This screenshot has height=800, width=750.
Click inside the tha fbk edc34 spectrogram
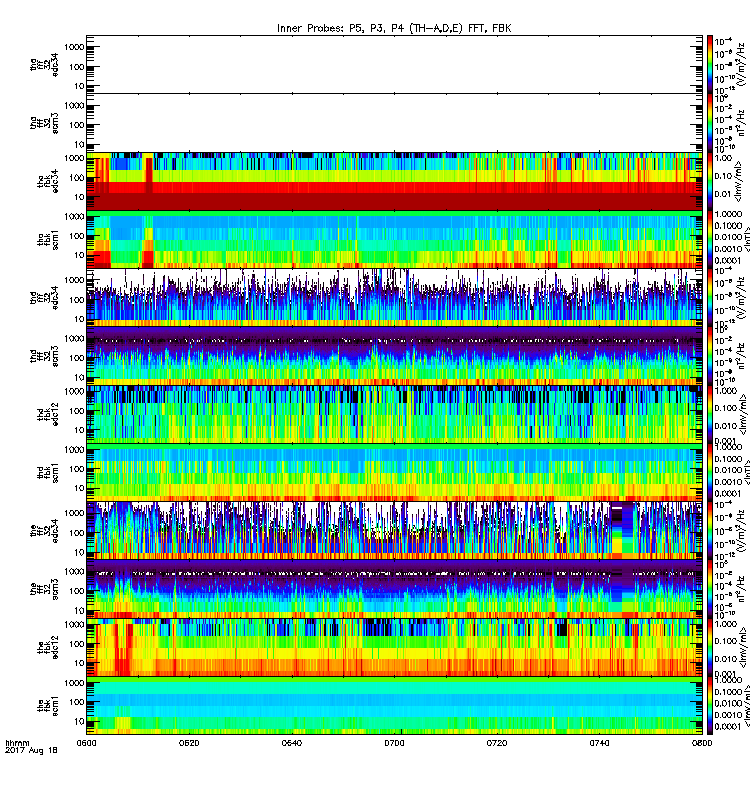tap(394, 181)
